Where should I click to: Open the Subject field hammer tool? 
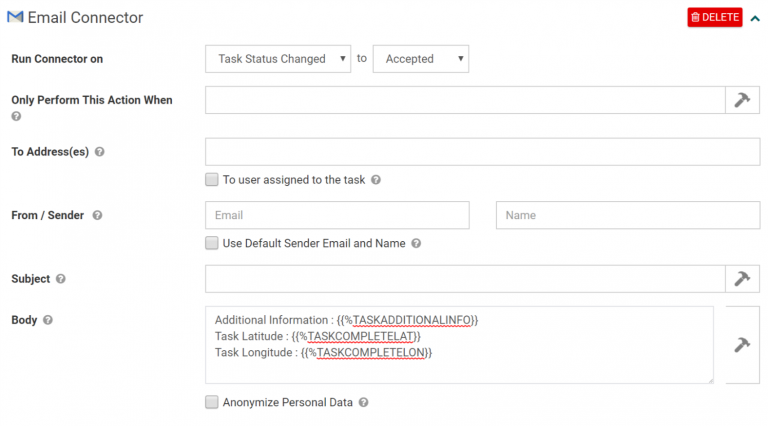click(x=742, y=279)
